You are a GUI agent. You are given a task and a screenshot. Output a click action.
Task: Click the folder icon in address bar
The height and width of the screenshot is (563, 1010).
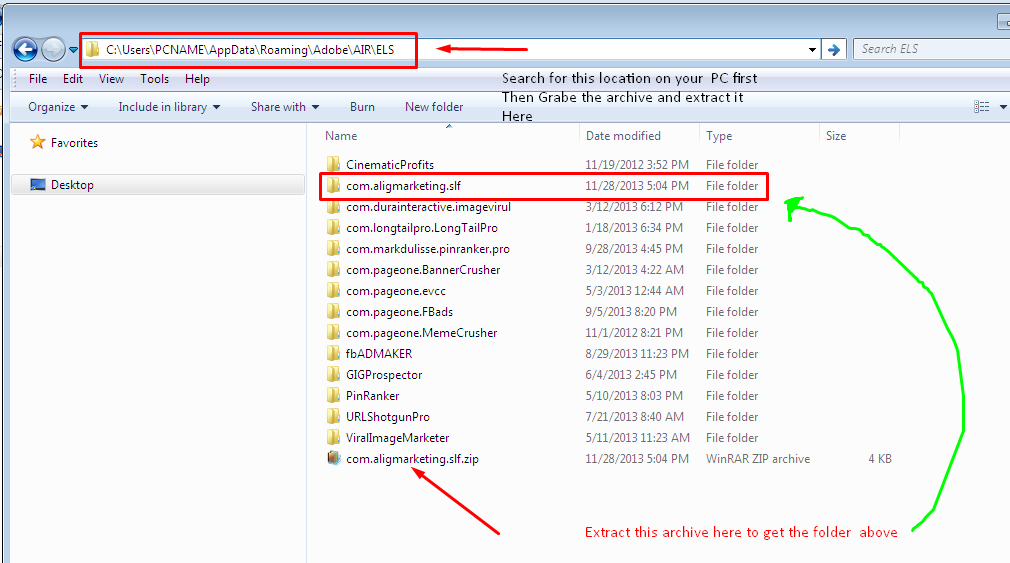[93, 50]
